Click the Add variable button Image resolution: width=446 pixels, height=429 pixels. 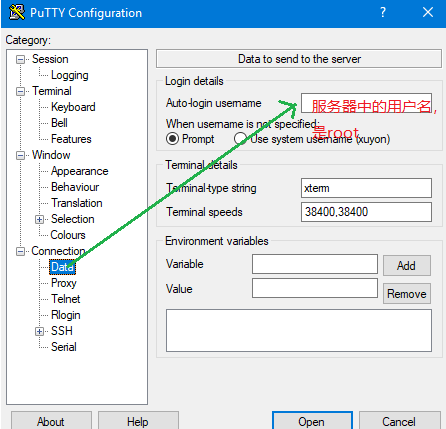click(x=407, y=266)
